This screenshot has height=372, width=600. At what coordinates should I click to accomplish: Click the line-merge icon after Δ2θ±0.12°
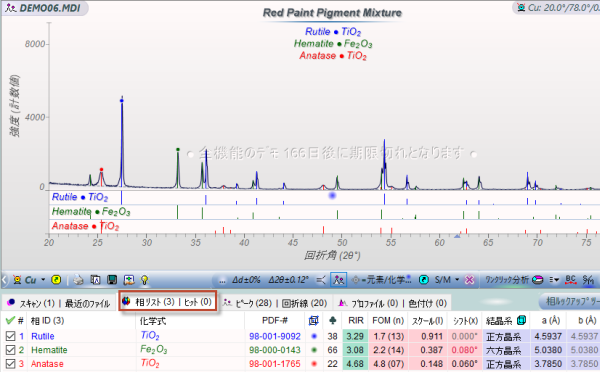point(321,280)
